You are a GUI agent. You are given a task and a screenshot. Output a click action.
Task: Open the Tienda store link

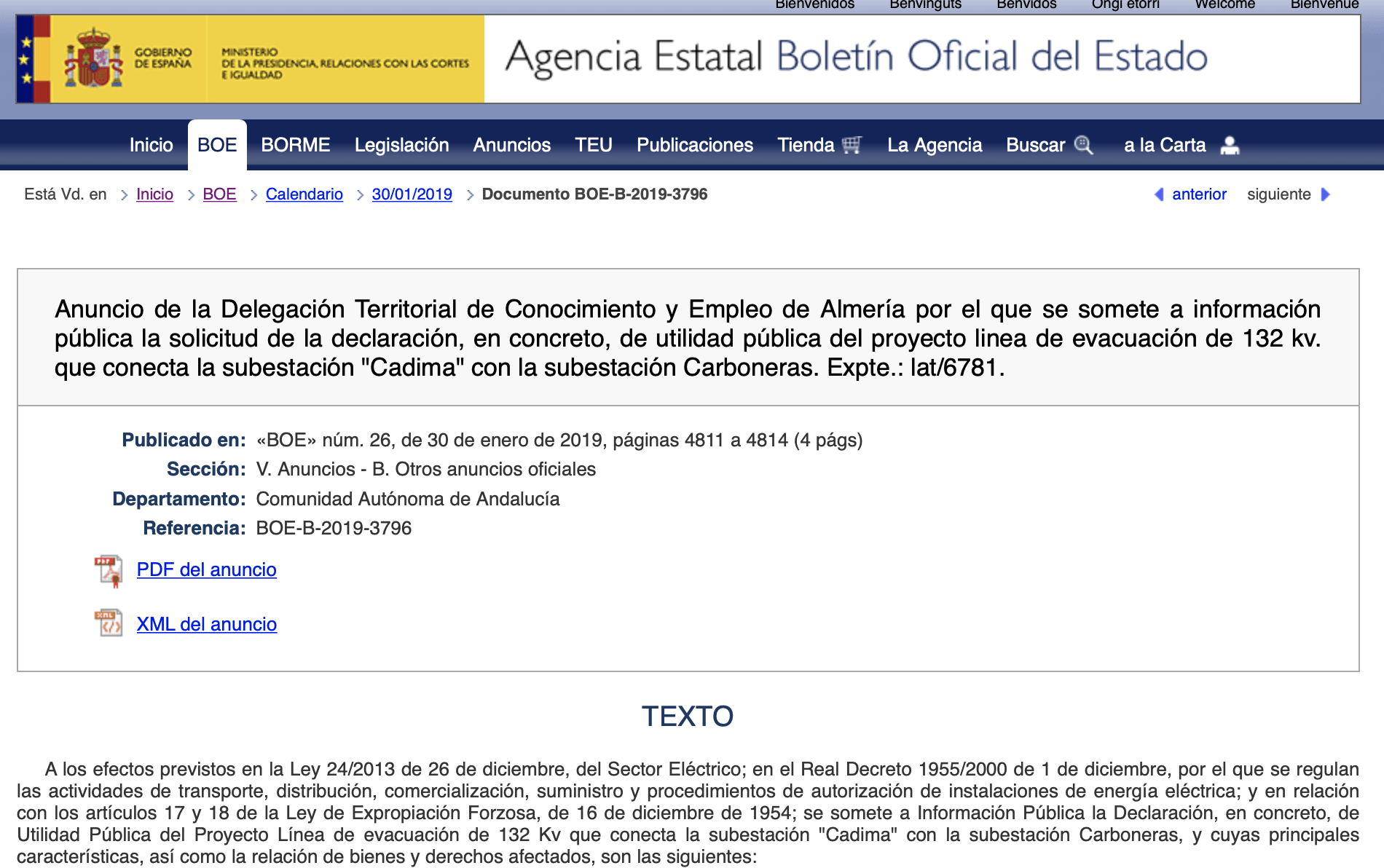(806, 145)
